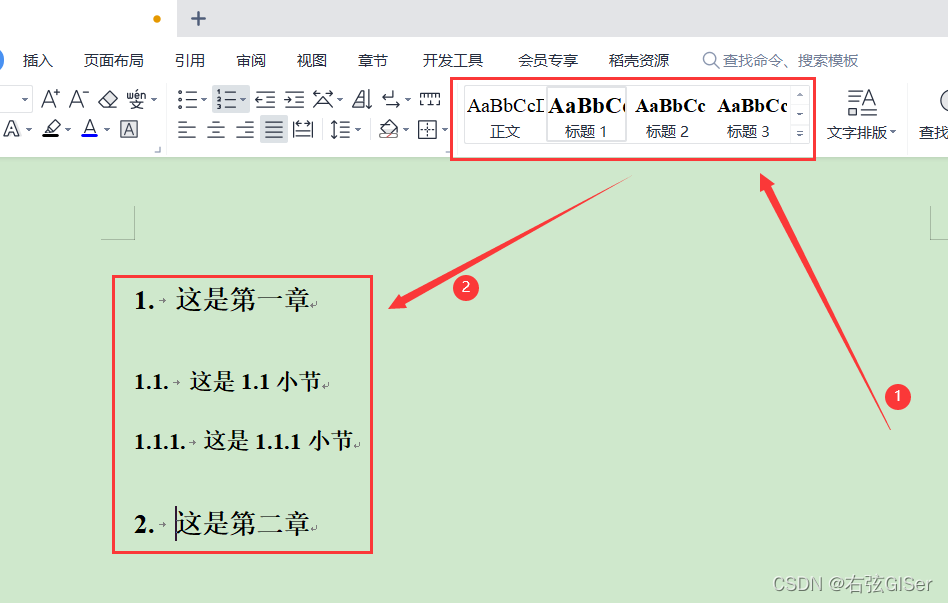Click the Chinese layout character scaling icon
Image resolution: width=948 pixels, height=603 pixels.
click(x=323, y=99)
